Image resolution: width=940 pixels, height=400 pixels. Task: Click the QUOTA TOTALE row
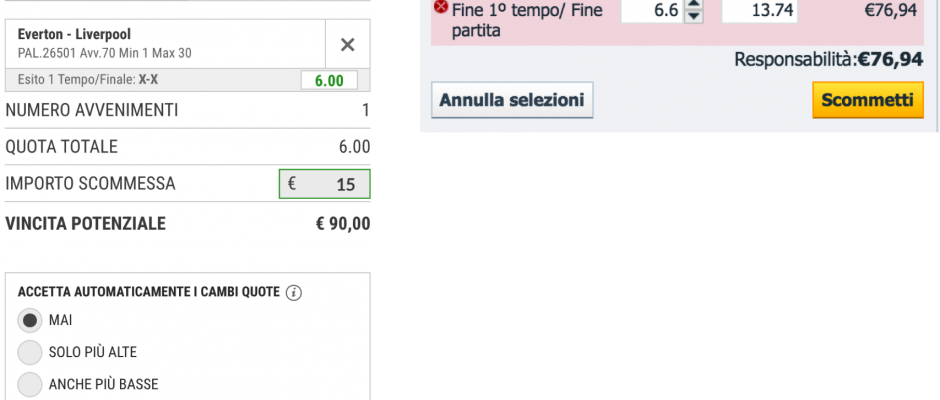(x=188, y=147)
